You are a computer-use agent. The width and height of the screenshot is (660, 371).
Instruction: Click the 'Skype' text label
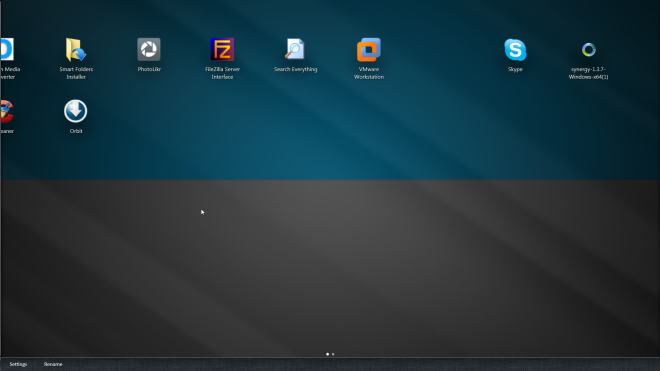click(x=515, y=69)
